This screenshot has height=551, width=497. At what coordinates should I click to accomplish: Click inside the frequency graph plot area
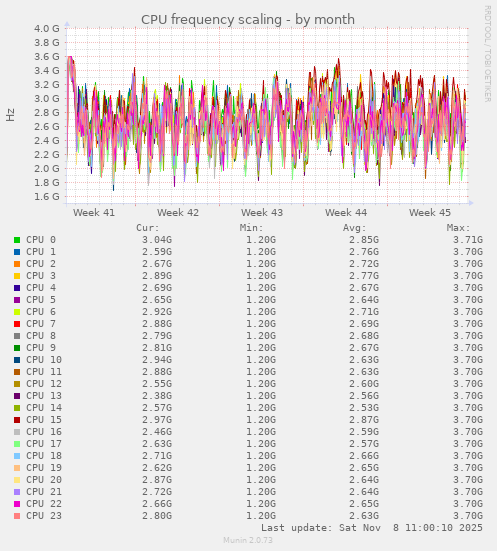point(267,116)
